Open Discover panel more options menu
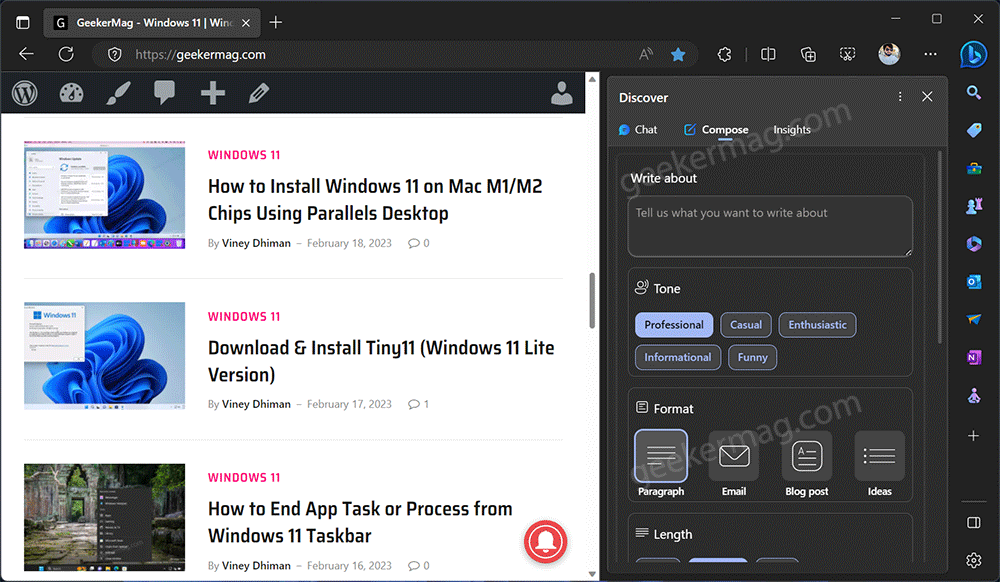 coord(900,96)
